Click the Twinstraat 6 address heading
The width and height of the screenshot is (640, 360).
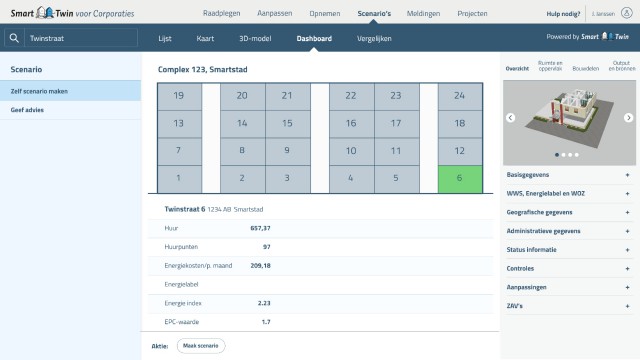184,209
